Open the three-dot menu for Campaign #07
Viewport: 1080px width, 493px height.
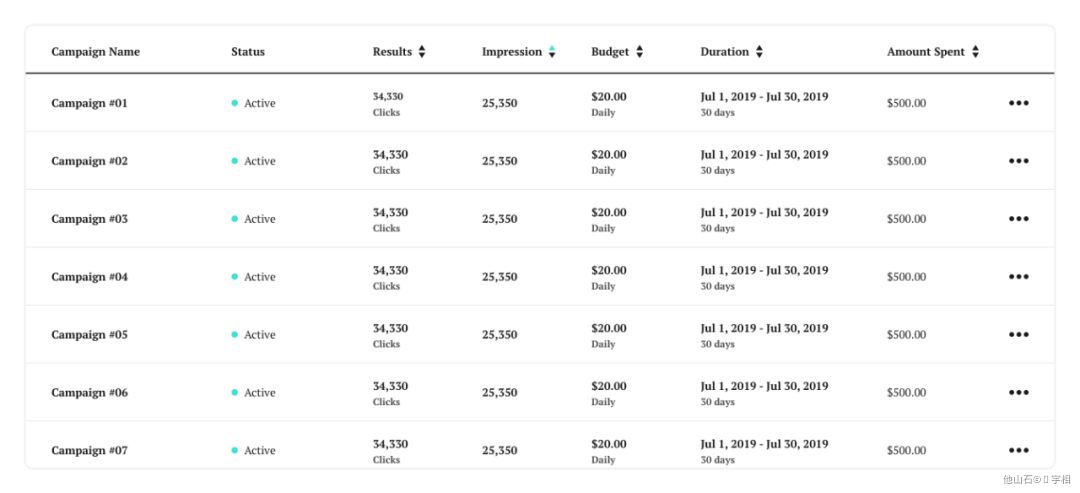1019,450
